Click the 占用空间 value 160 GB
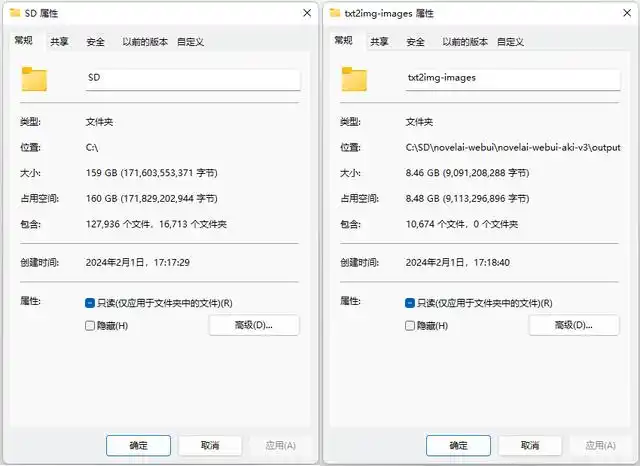The width and height of the screenshot is (640, 466). pyautogui.click(x=151, y=199)
